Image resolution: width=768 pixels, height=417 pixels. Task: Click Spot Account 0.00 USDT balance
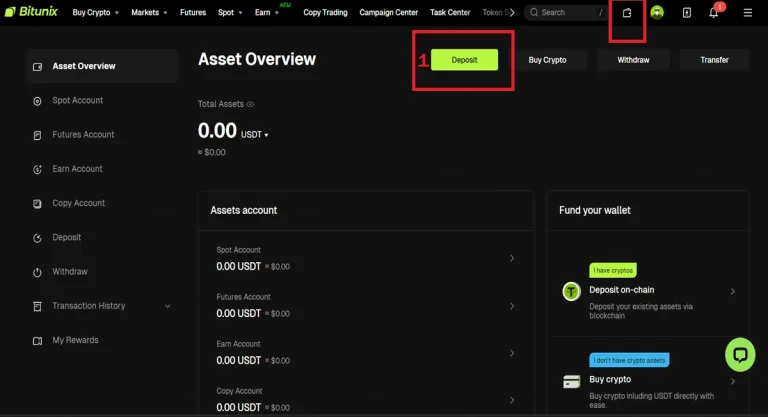coord(239,267)
